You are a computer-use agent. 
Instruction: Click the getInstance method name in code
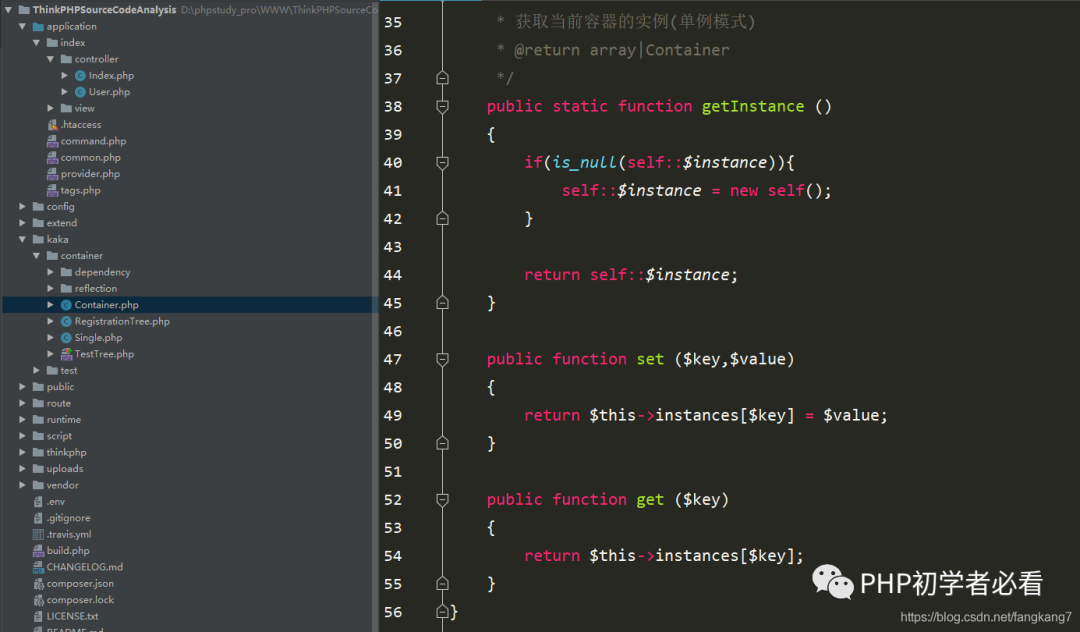[753, 107]
